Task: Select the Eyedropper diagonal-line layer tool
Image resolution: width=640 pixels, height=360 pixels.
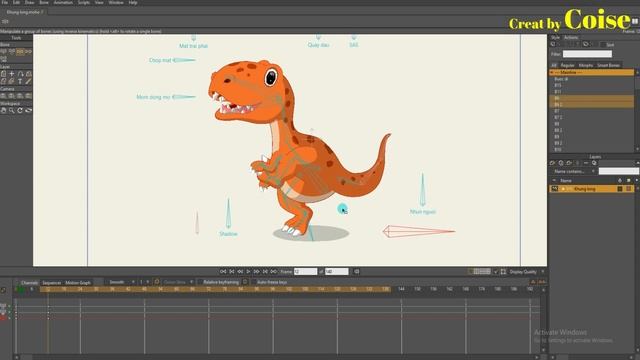Action: pyautogui.click(x=28, y=81)
